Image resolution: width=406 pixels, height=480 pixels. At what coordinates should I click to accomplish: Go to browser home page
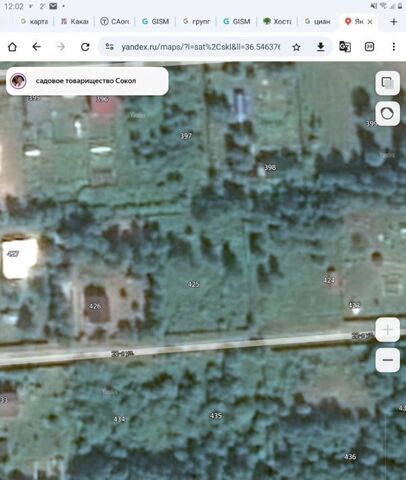click(12, 47)
